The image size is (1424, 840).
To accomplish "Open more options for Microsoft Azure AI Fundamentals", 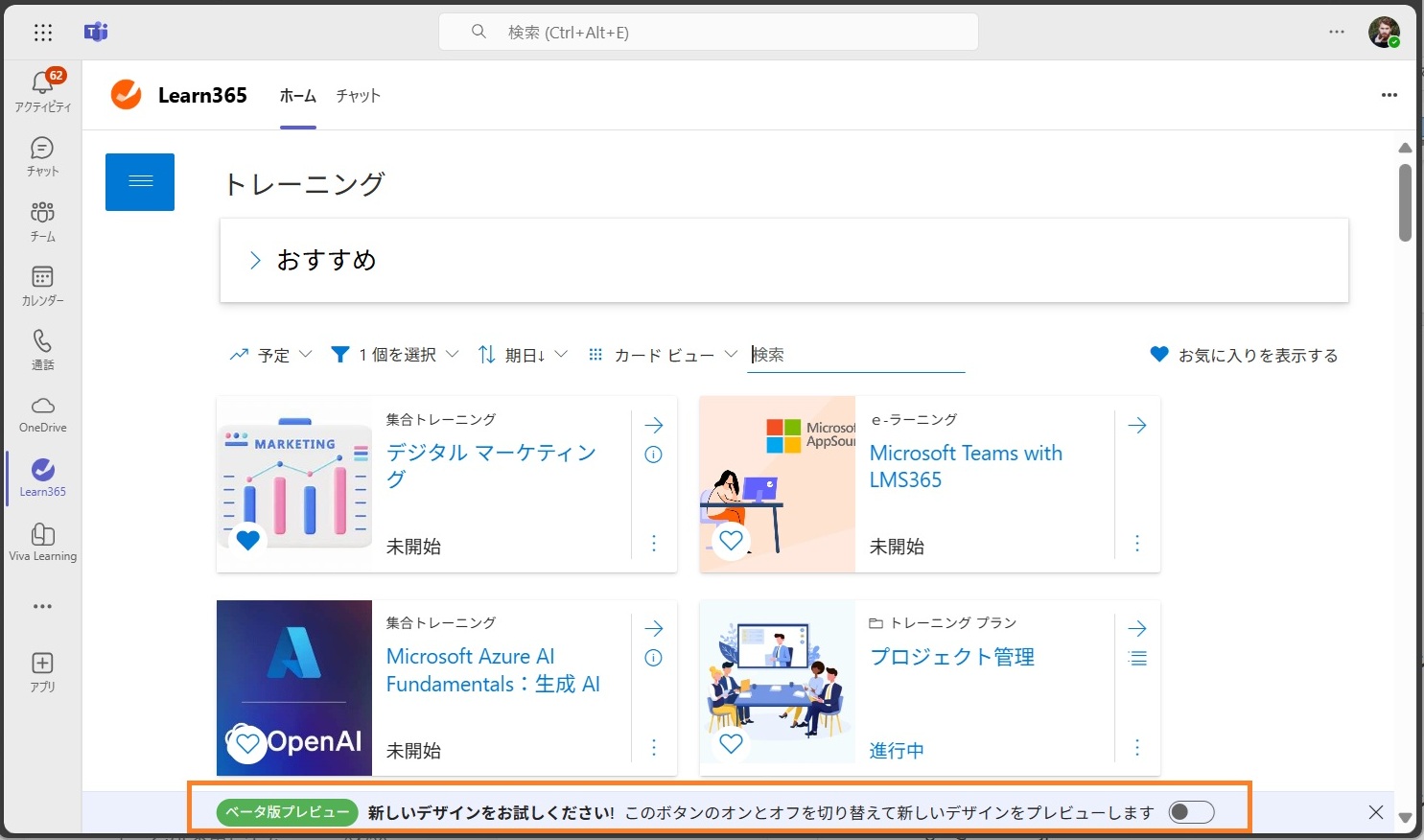I will point(654,747).
